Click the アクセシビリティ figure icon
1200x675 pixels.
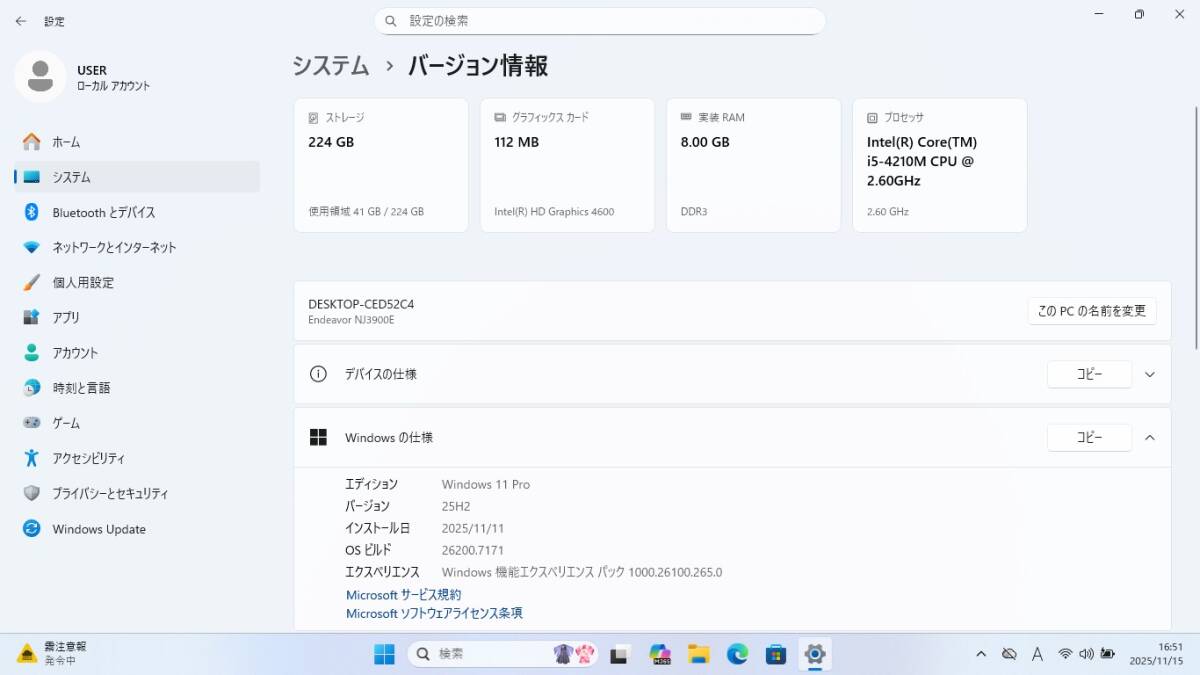tap(32, 458)
